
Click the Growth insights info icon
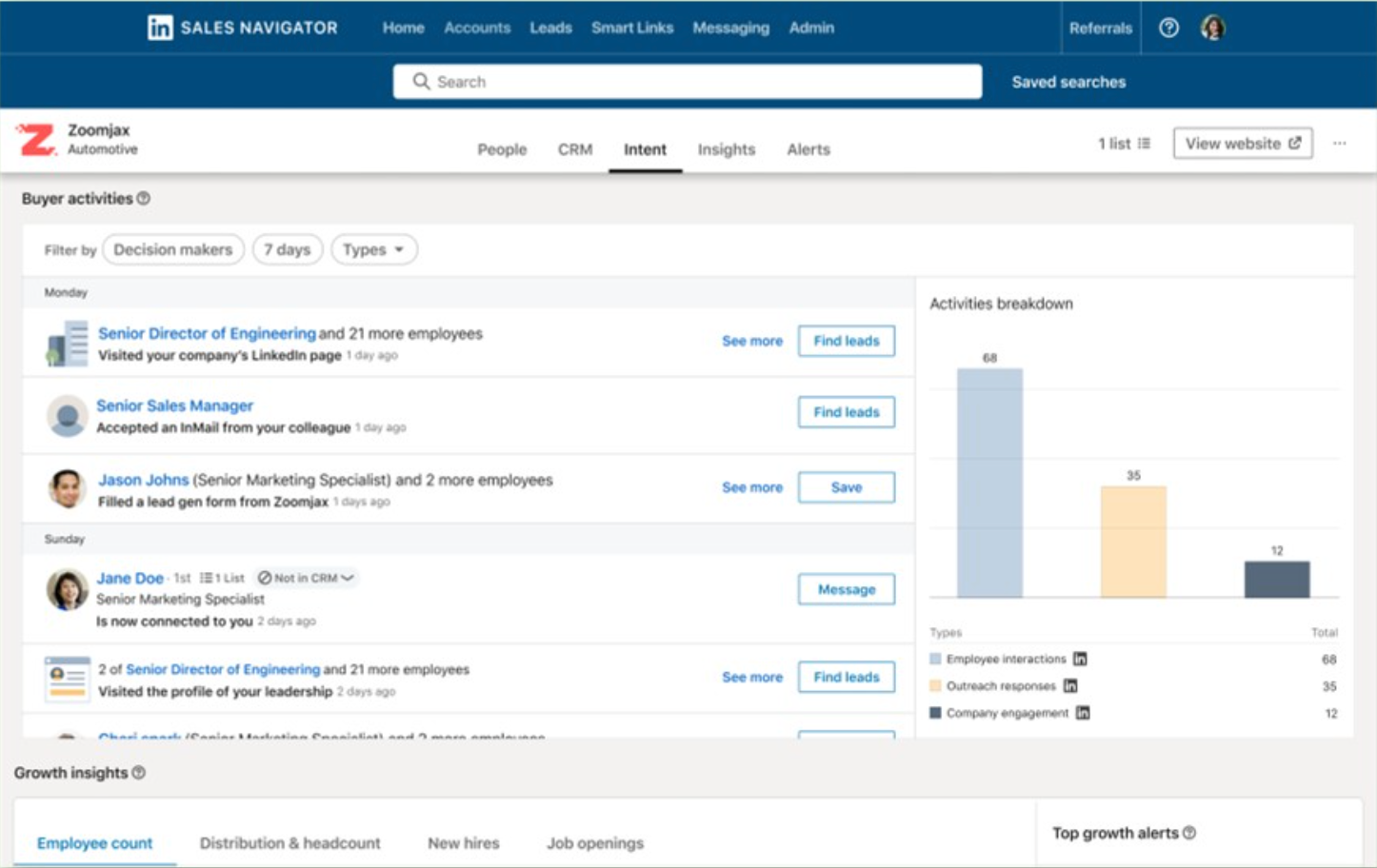point(139,773)
